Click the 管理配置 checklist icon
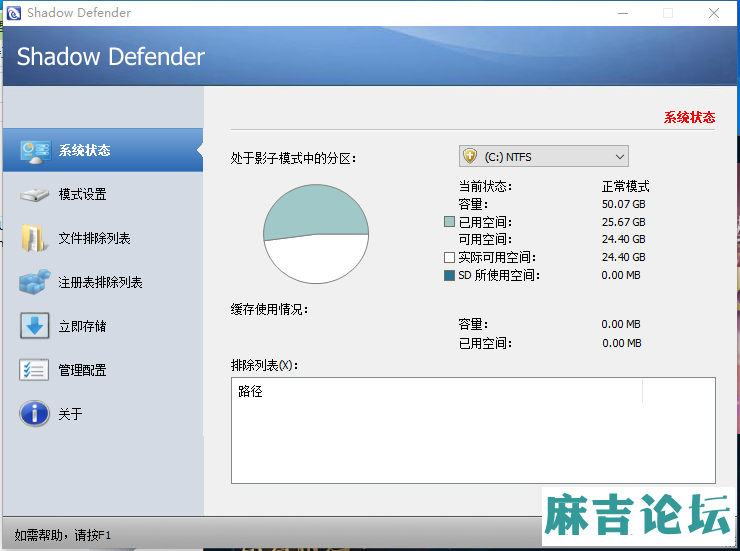The height and width of the screenshot is (551, 740). click(34, 370)
